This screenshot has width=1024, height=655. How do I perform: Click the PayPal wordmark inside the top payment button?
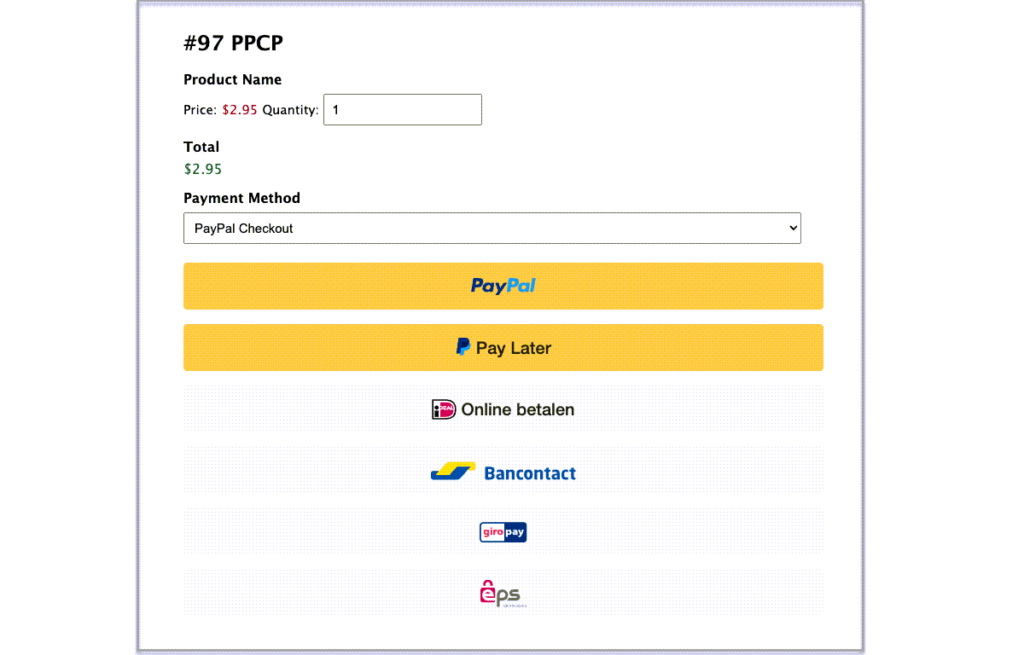(x=503, y=286)
